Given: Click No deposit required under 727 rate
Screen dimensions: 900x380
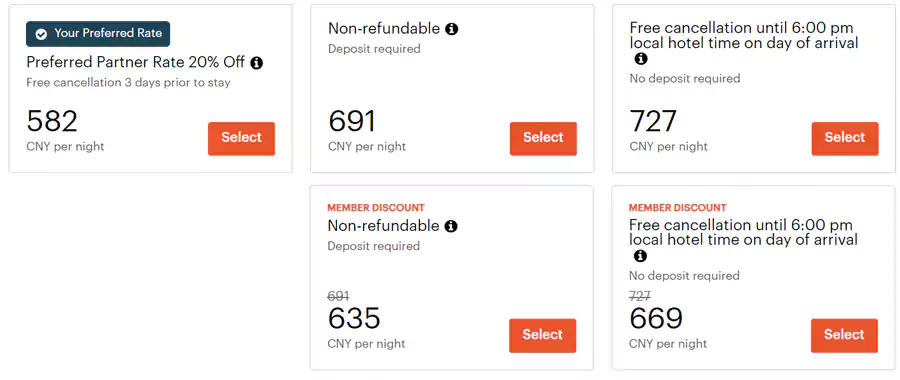Looking at the screenshot, I should click(x=685, y=79).
